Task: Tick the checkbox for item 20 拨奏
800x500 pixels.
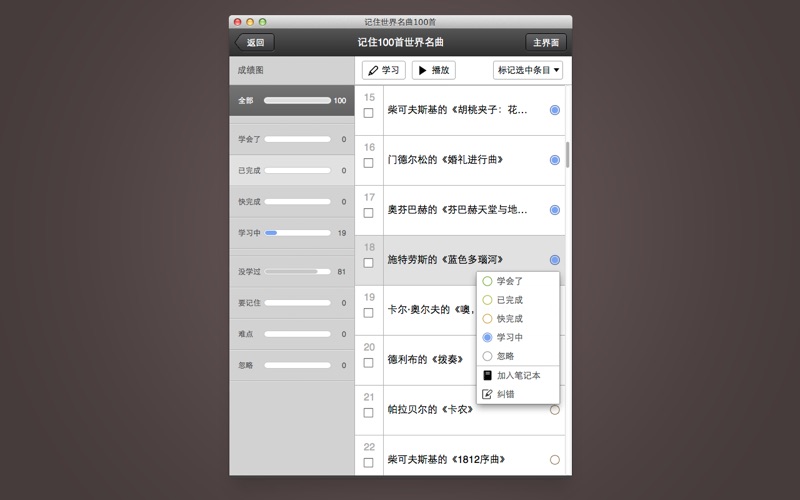Action: [x=368, y=363]
